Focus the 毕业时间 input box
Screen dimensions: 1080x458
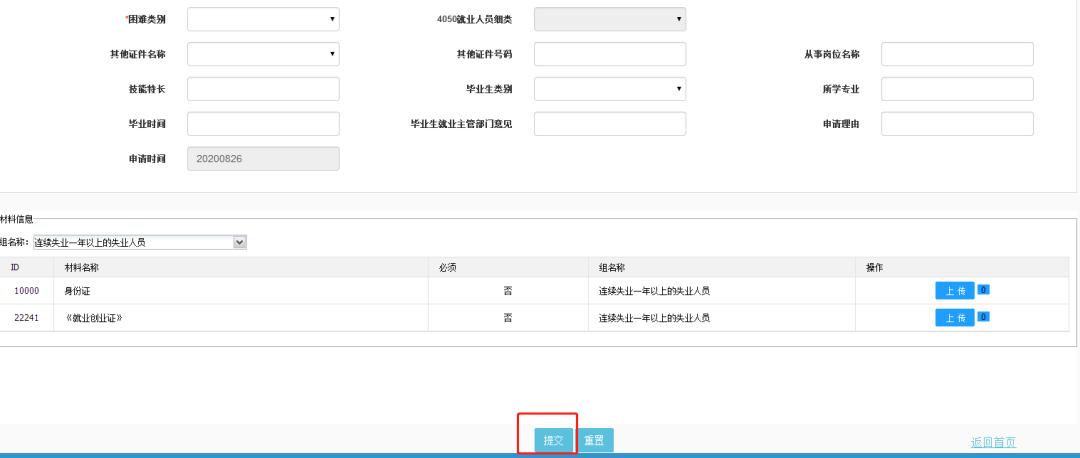tap(263, 124)
